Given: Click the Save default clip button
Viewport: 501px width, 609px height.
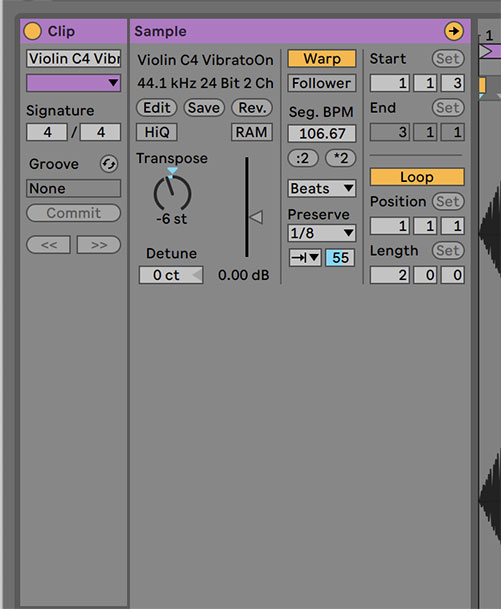Looking at the screenshot, I should tap(204, 108).
